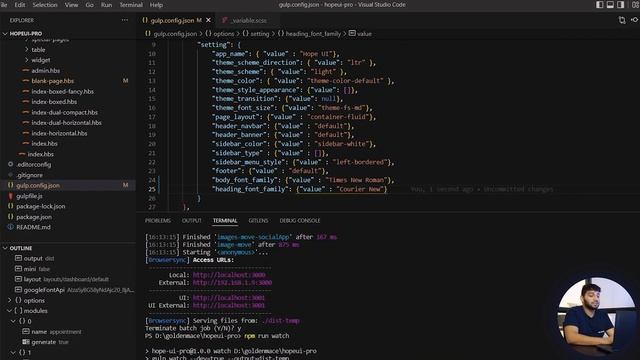Expand the table folder

38,49
